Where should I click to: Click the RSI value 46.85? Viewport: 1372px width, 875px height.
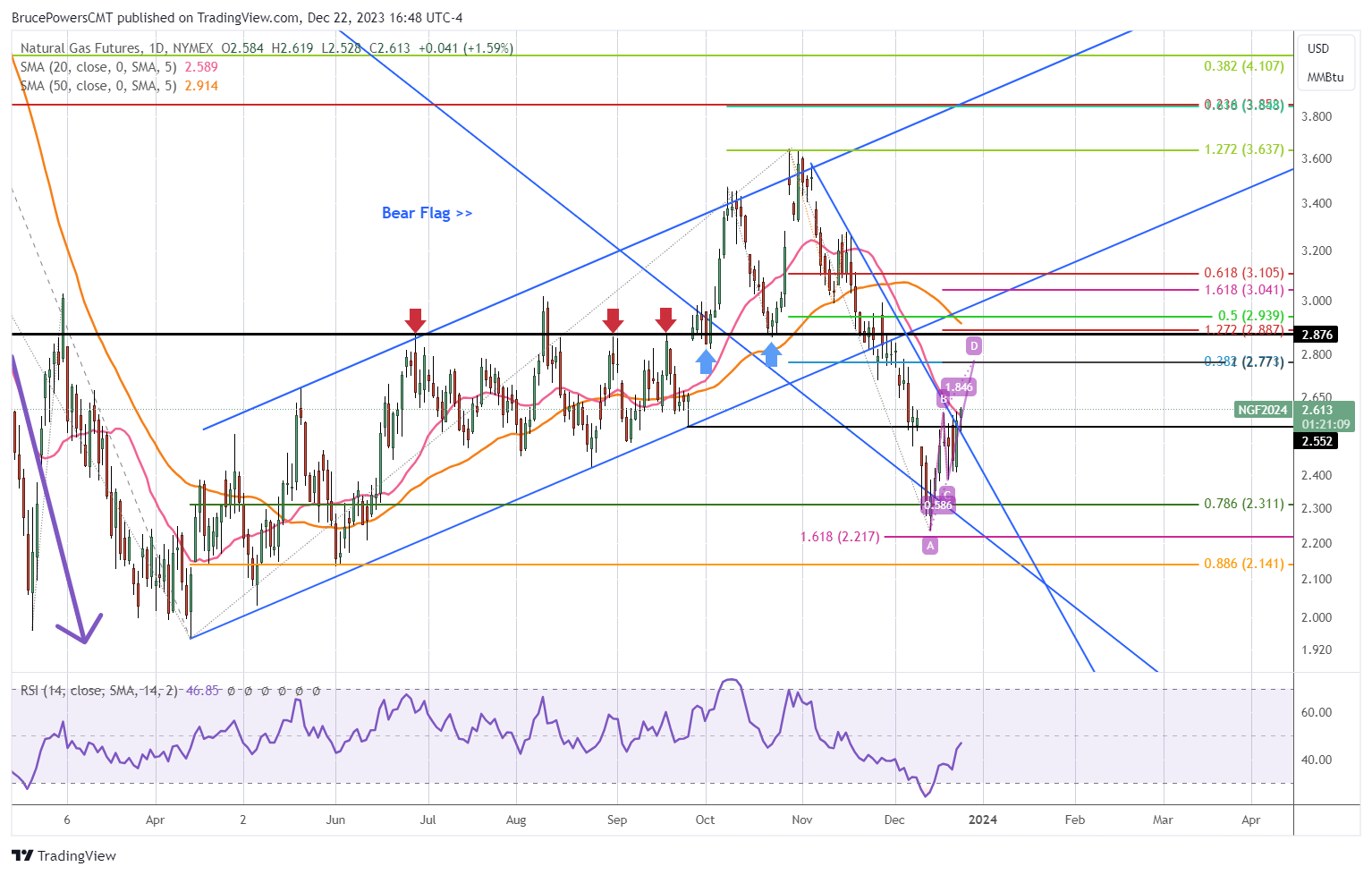[x=202, y=691]
